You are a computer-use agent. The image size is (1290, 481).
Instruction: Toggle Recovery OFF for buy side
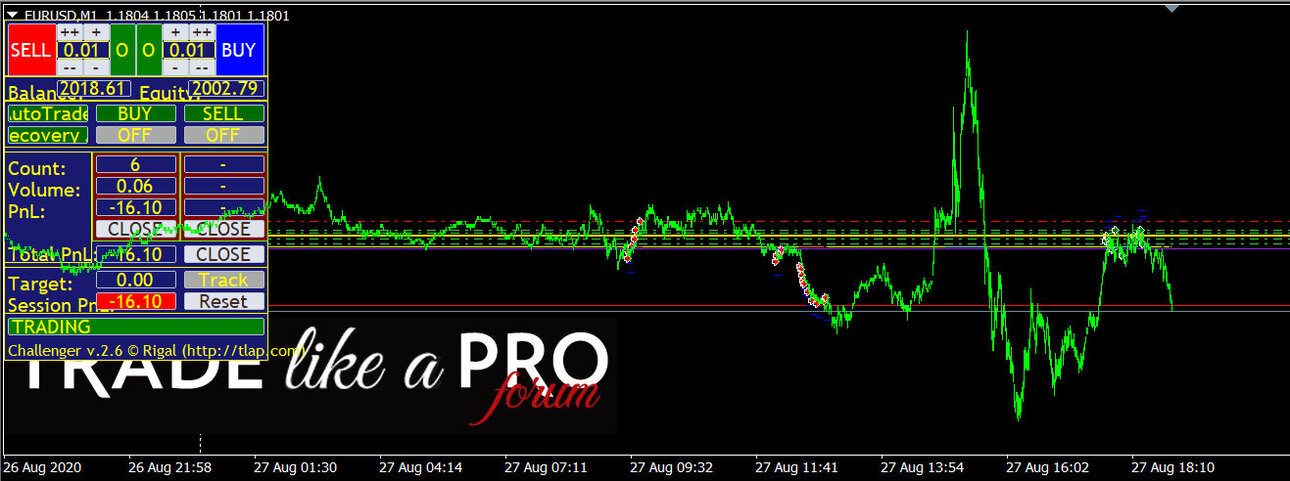point(135,135)
